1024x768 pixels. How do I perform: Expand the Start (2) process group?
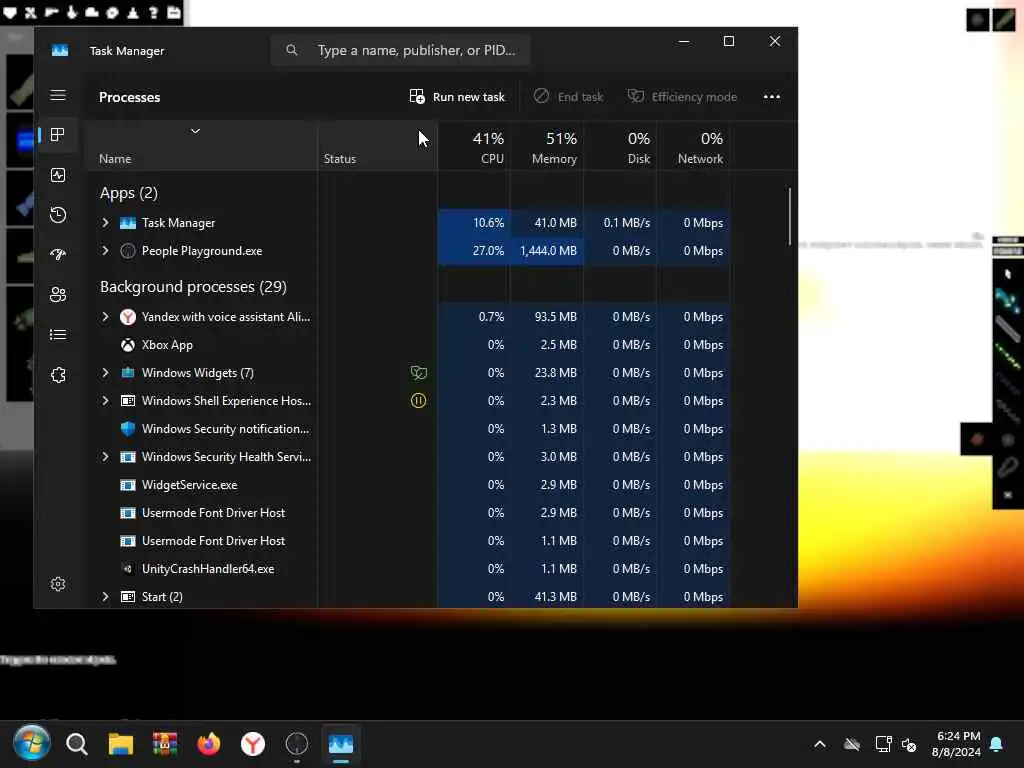click(x=105, y=597)
